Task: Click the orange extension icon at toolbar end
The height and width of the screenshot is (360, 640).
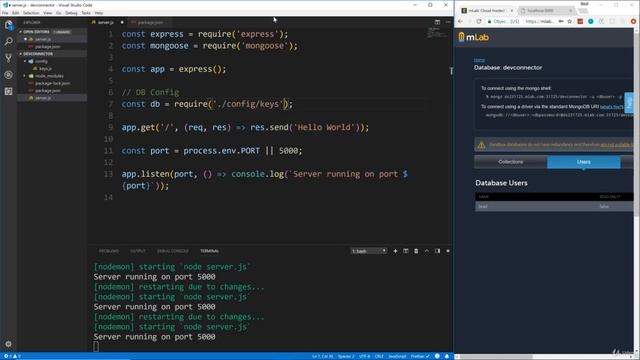Action: 633,21
